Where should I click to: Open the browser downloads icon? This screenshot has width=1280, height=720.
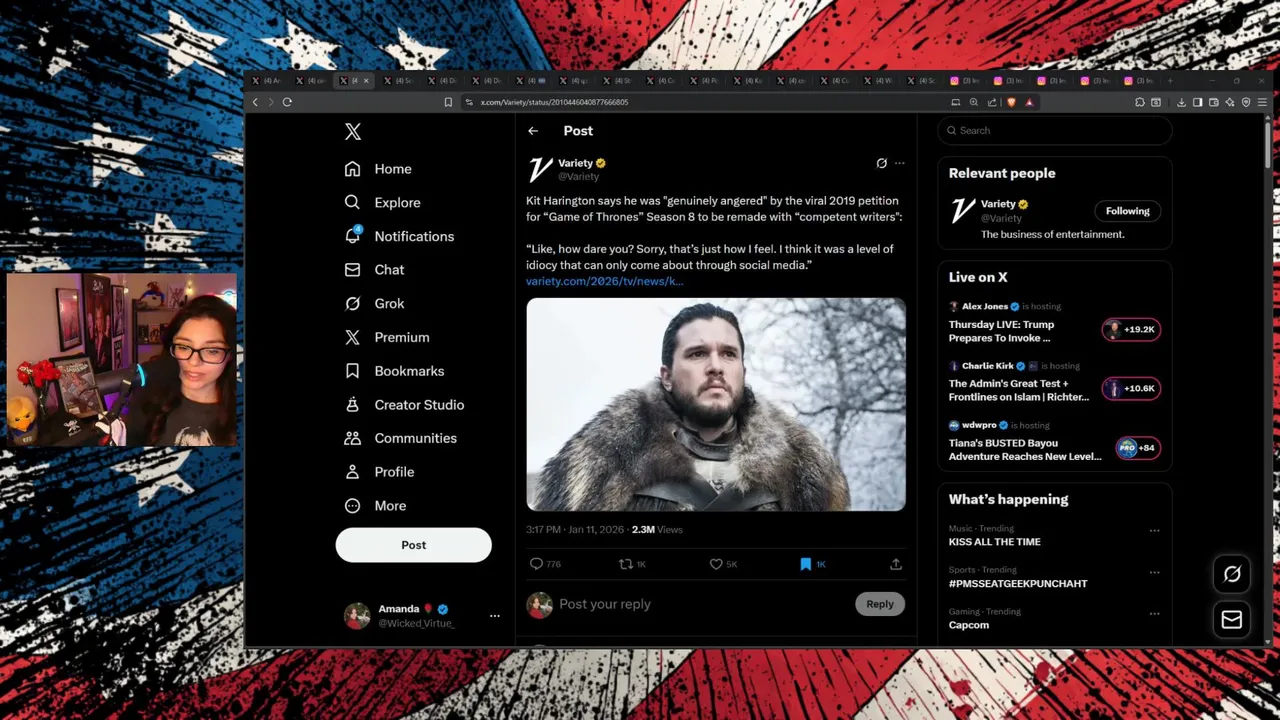pos(1181,102)
